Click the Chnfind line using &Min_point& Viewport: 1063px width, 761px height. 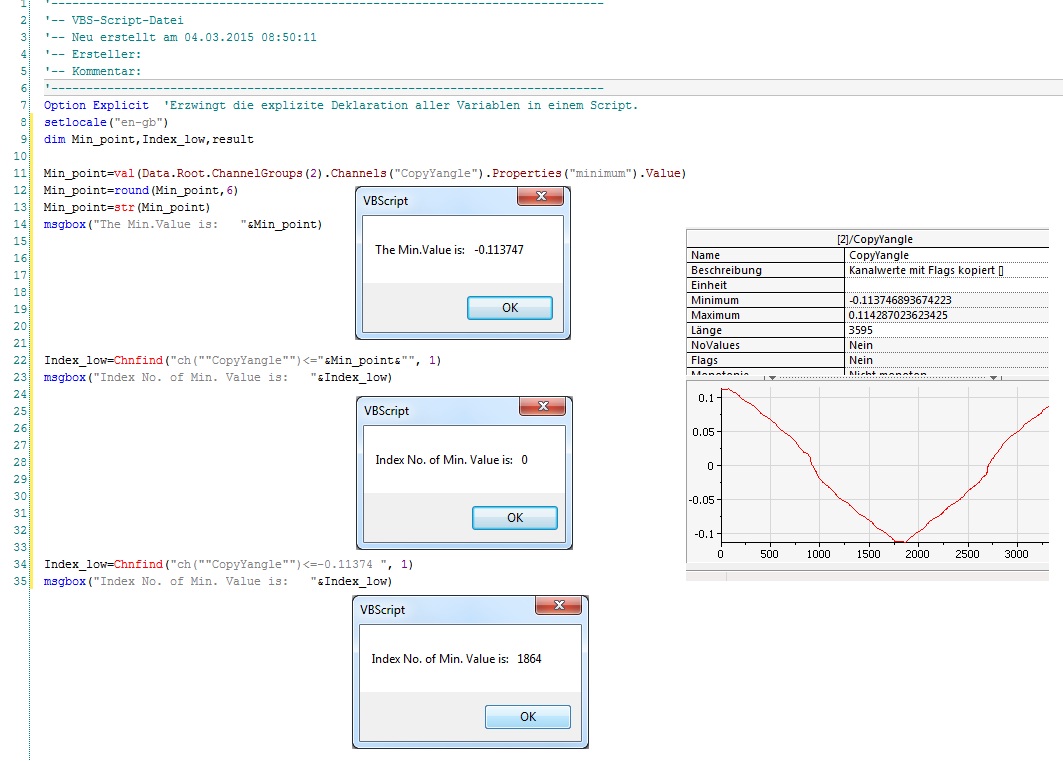click(x=242, y=360)
